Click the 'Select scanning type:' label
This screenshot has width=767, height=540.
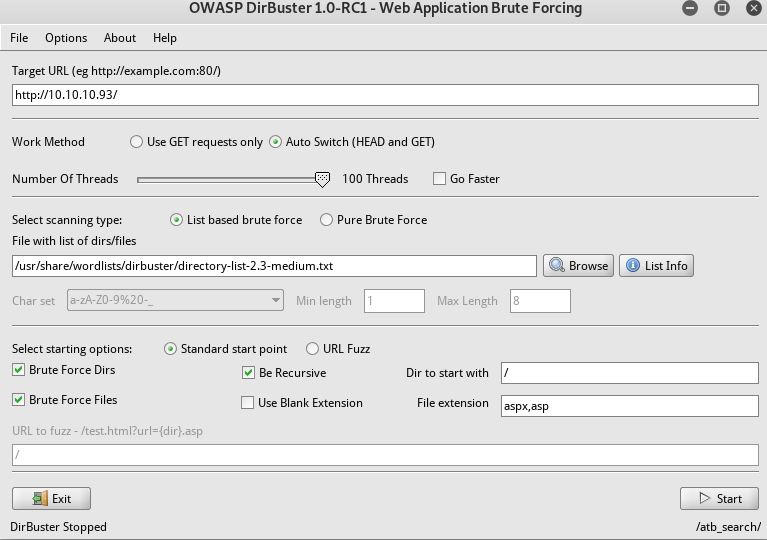67,220
